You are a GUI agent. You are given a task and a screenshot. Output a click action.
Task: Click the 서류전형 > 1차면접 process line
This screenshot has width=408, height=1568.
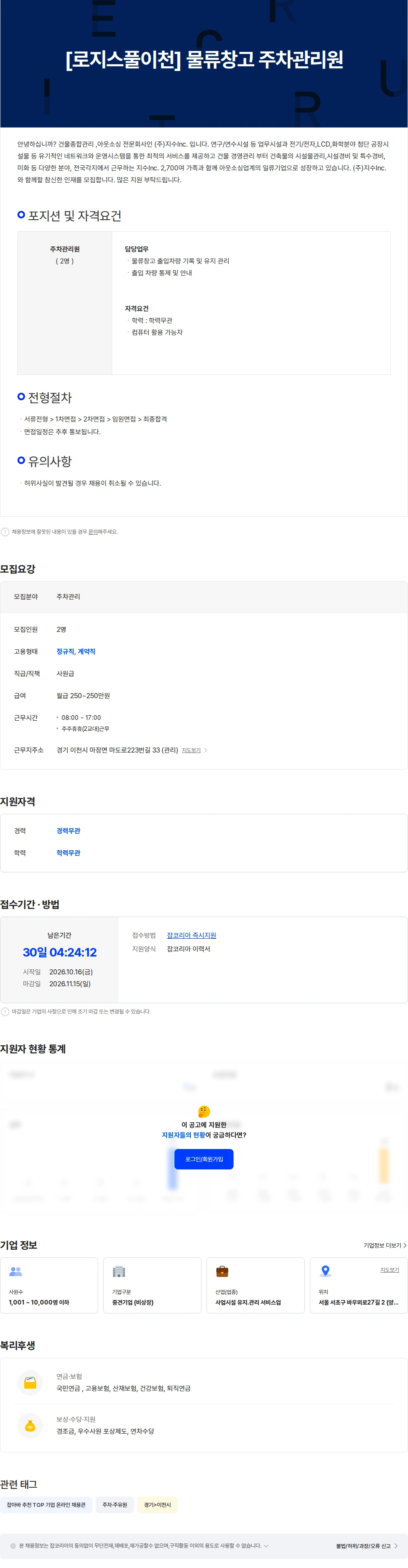point(95,419)
